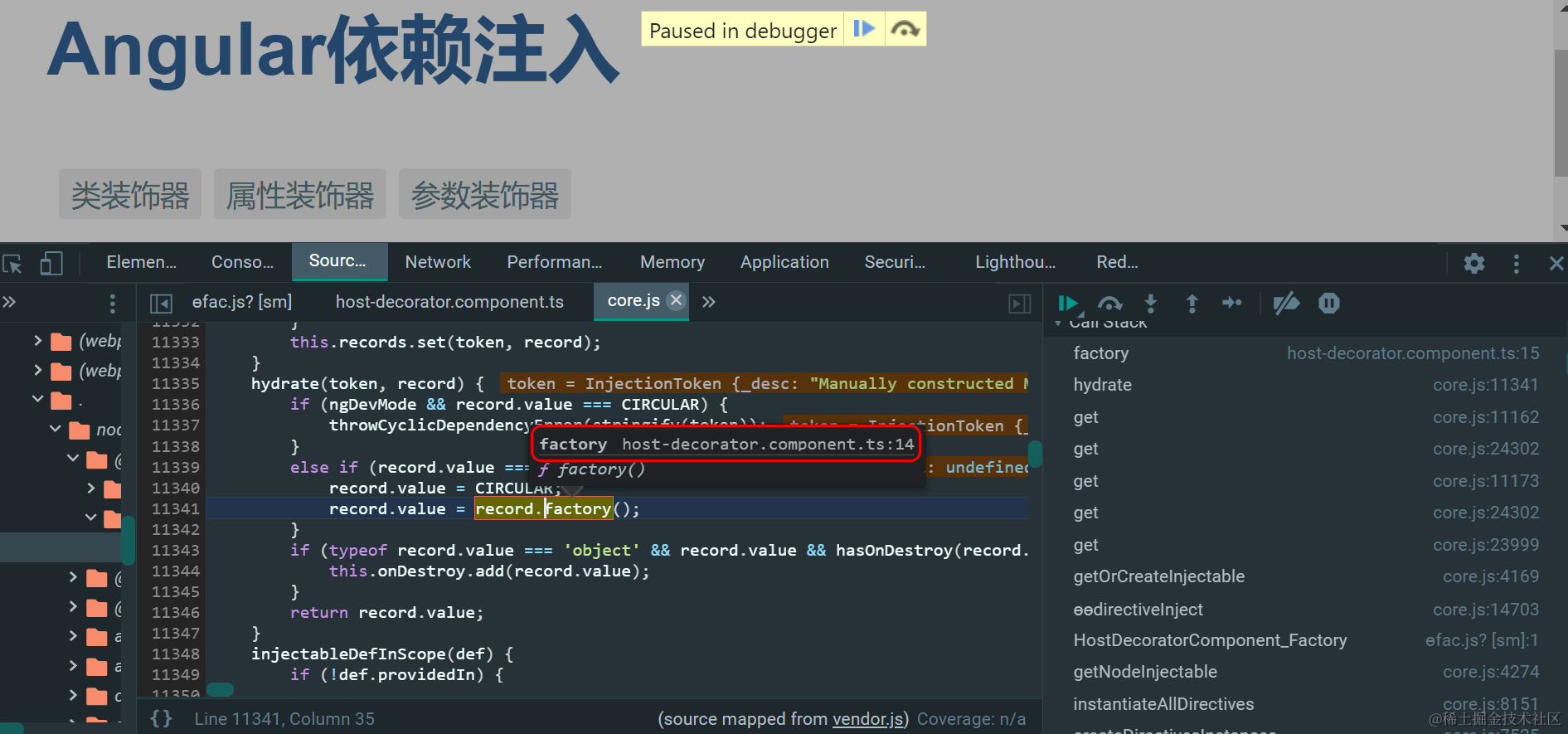
Task: Click the page vertical scrollbar thumb
Action: 1561,113
